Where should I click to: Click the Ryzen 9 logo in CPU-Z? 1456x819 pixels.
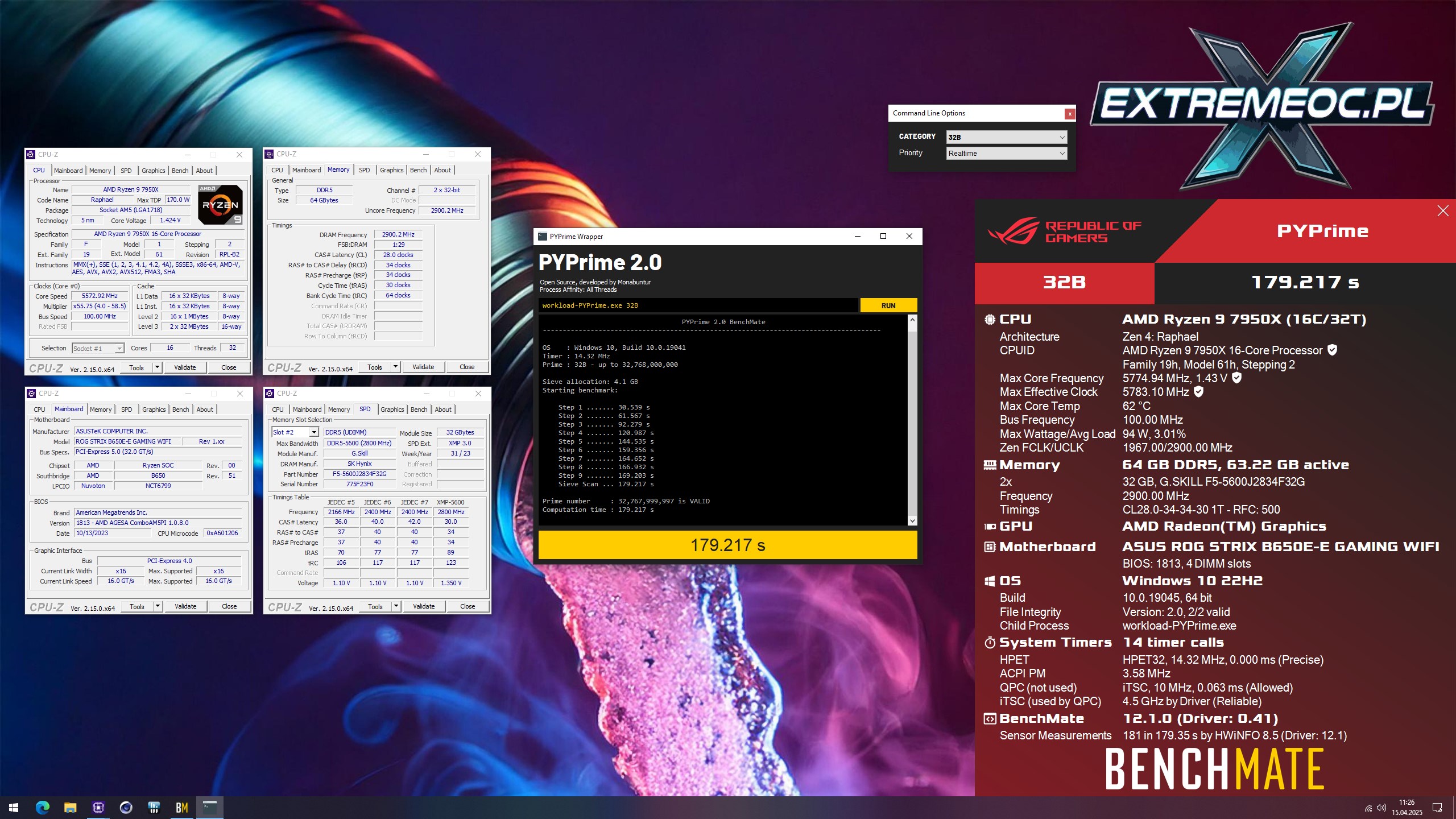coord(220,204)
